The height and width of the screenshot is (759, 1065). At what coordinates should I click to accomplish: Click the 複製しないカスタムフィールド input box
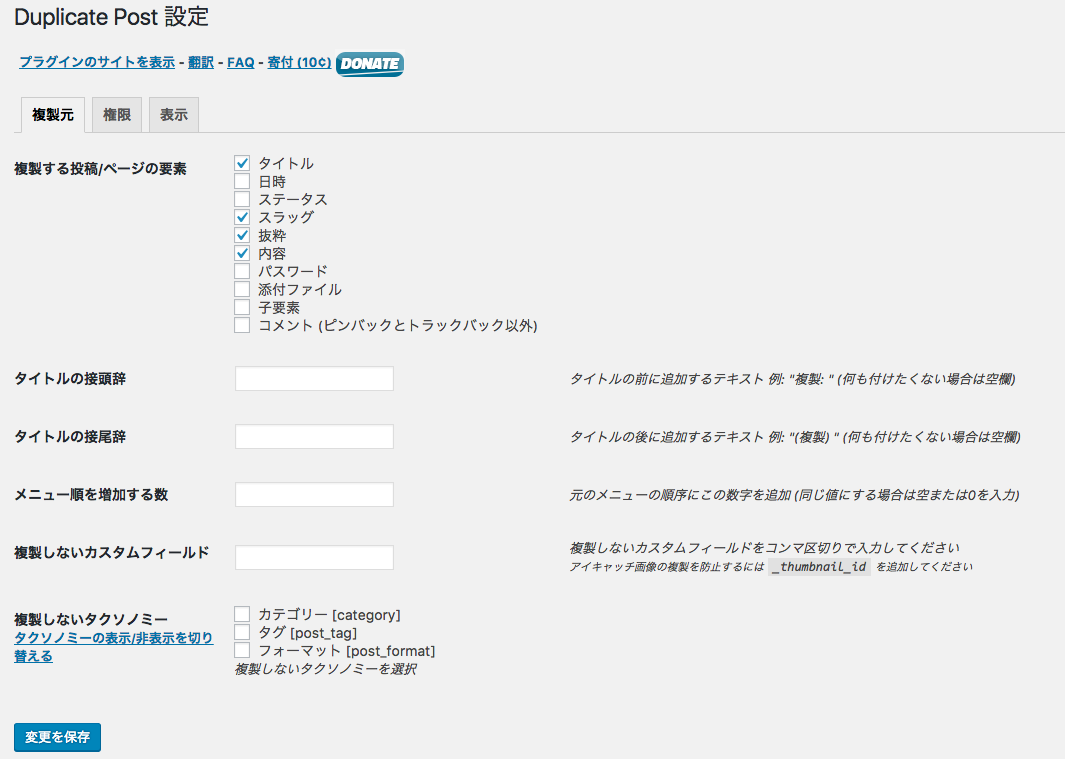click(314, 557)
